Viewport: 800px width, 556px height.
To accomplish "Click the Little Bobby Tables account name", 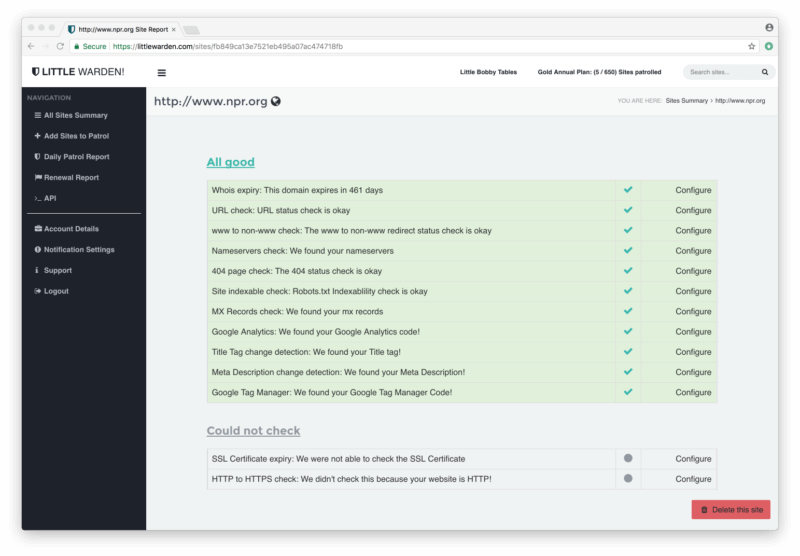I will point(488,72).
